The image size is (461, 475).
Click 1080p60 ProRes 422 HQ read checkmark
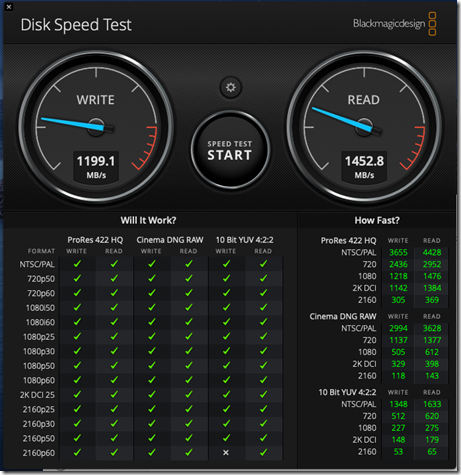(114, 380)
